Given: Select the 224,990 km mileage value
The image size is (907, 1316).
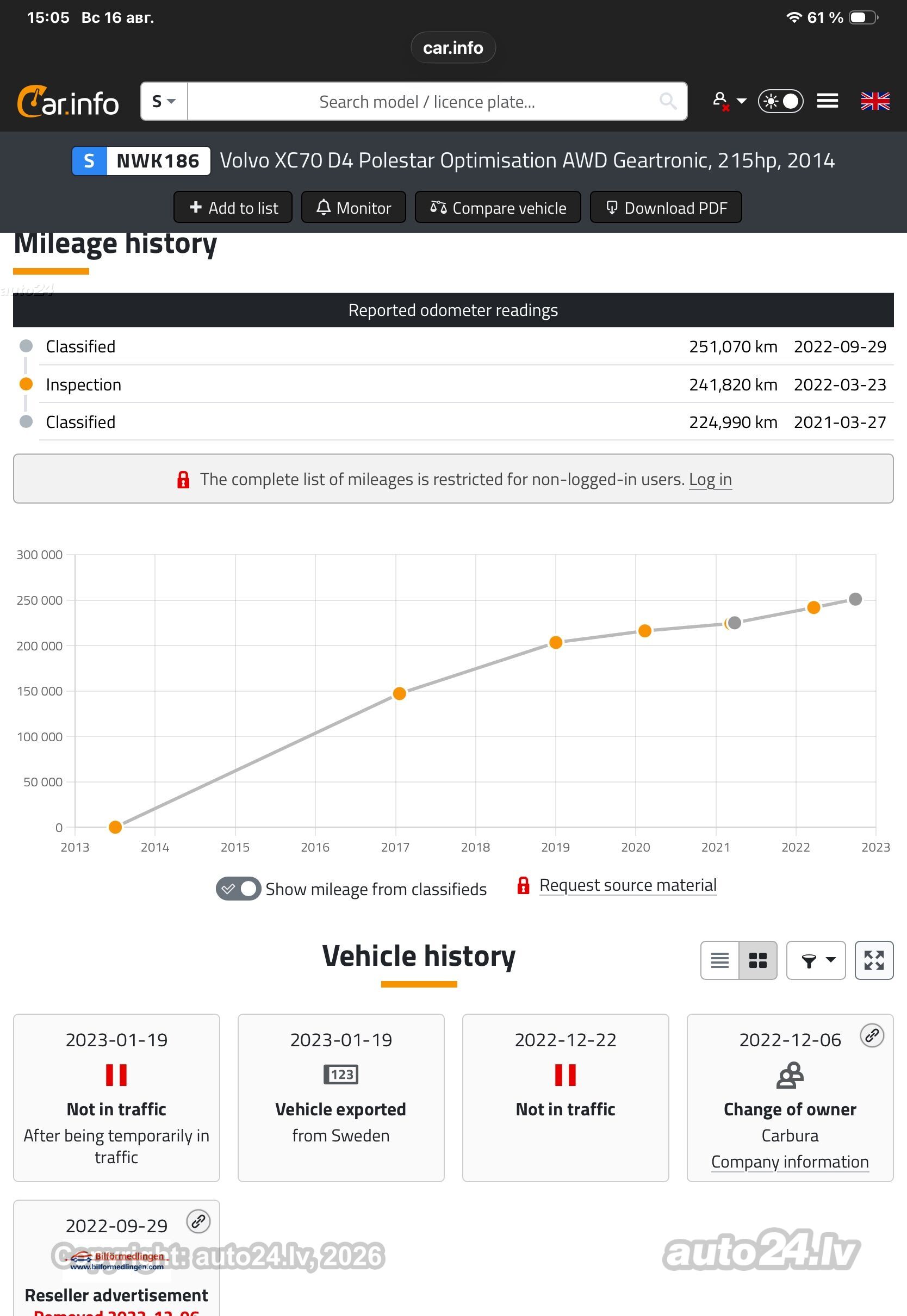Looking at the screenshot, I should [x=733, y=422].
